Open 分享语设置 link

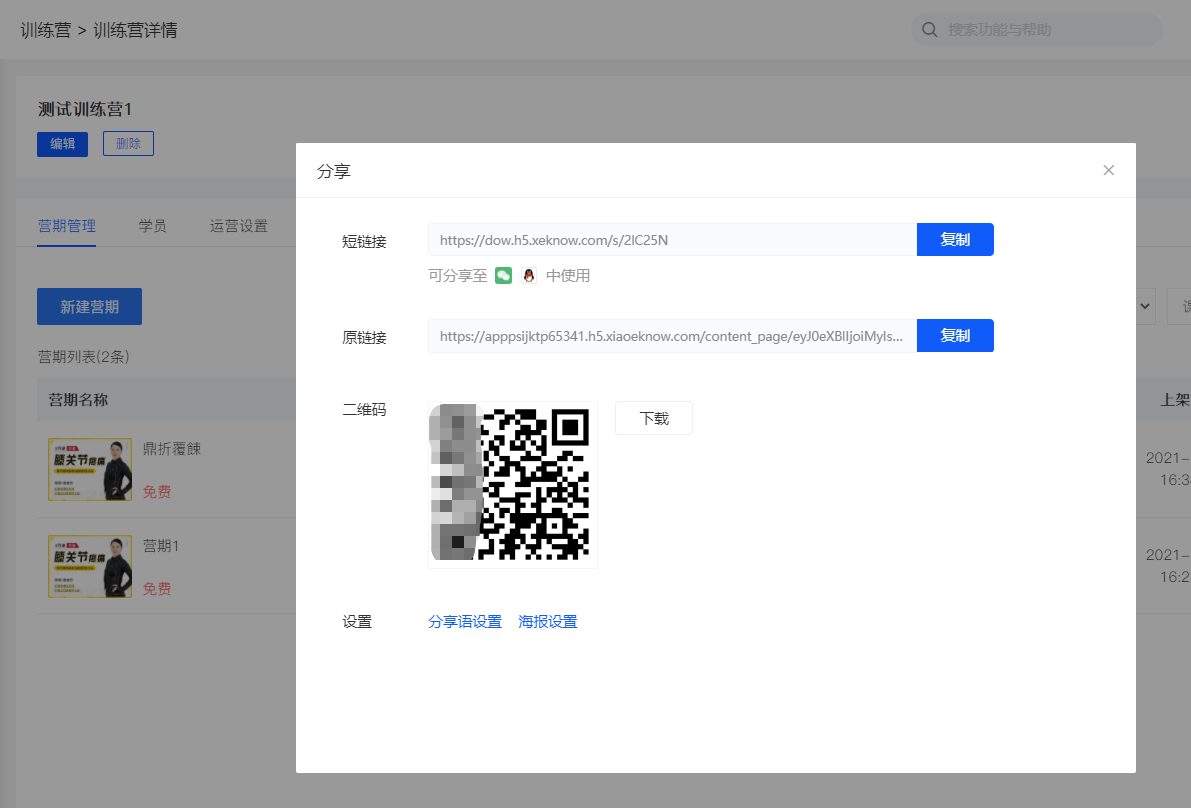(x=465, y=622)
